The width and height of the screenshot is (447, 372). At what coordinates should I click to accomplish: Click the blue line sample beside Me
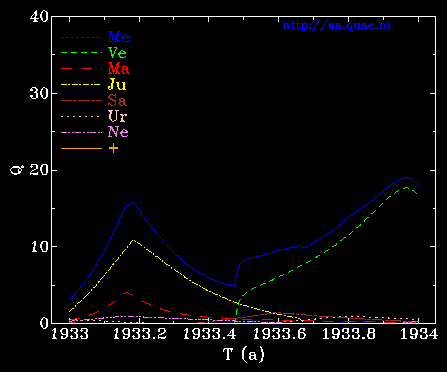click(81, 38)
